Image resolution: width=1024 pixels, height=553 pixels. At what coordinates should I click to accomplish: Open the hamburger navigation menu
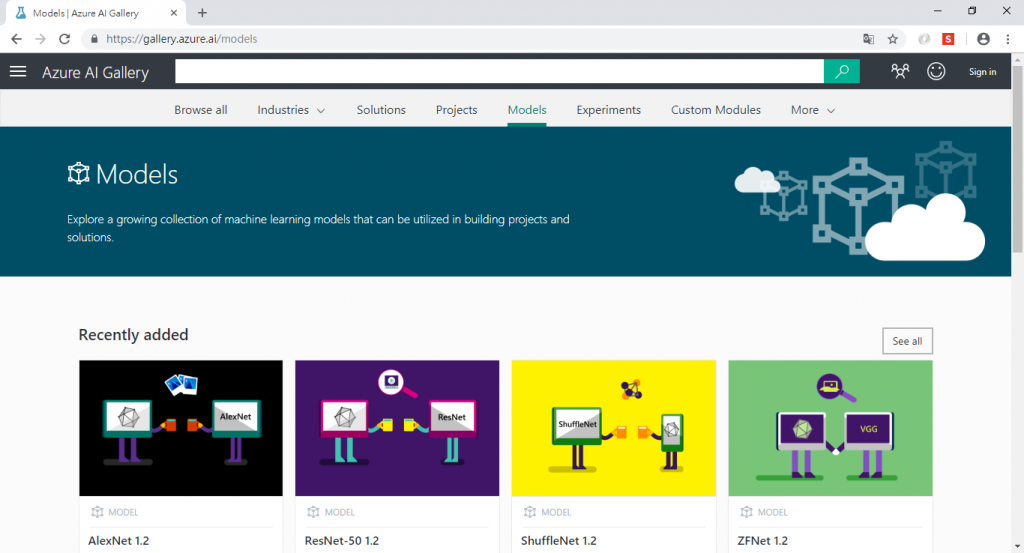click(x=18, y=71)
